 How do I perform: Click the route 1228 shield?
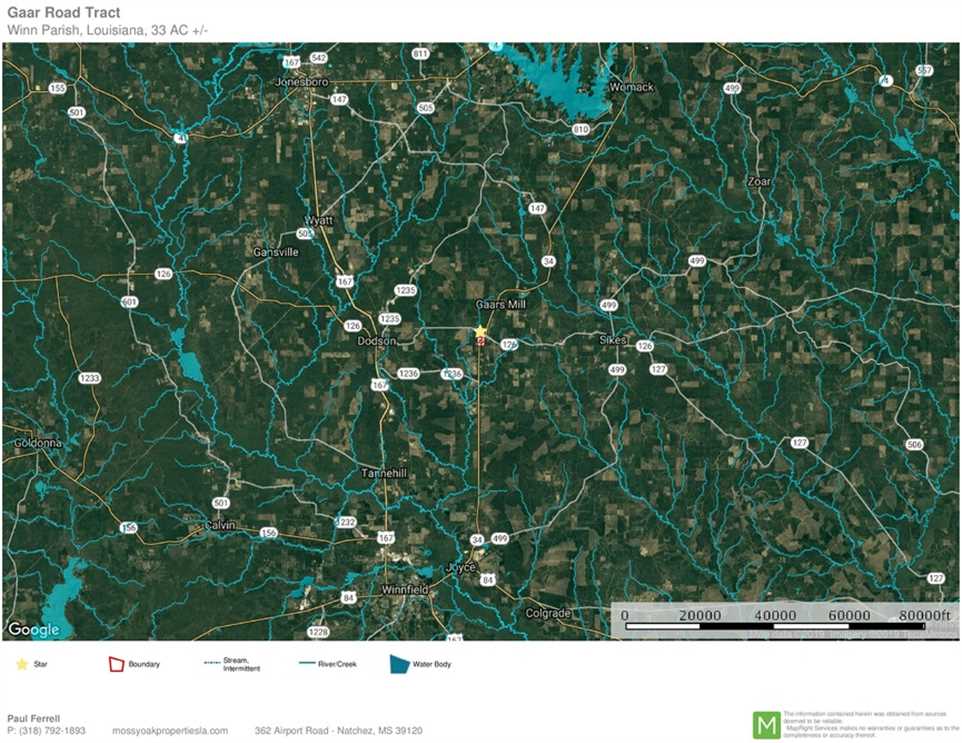click(318, 632)
